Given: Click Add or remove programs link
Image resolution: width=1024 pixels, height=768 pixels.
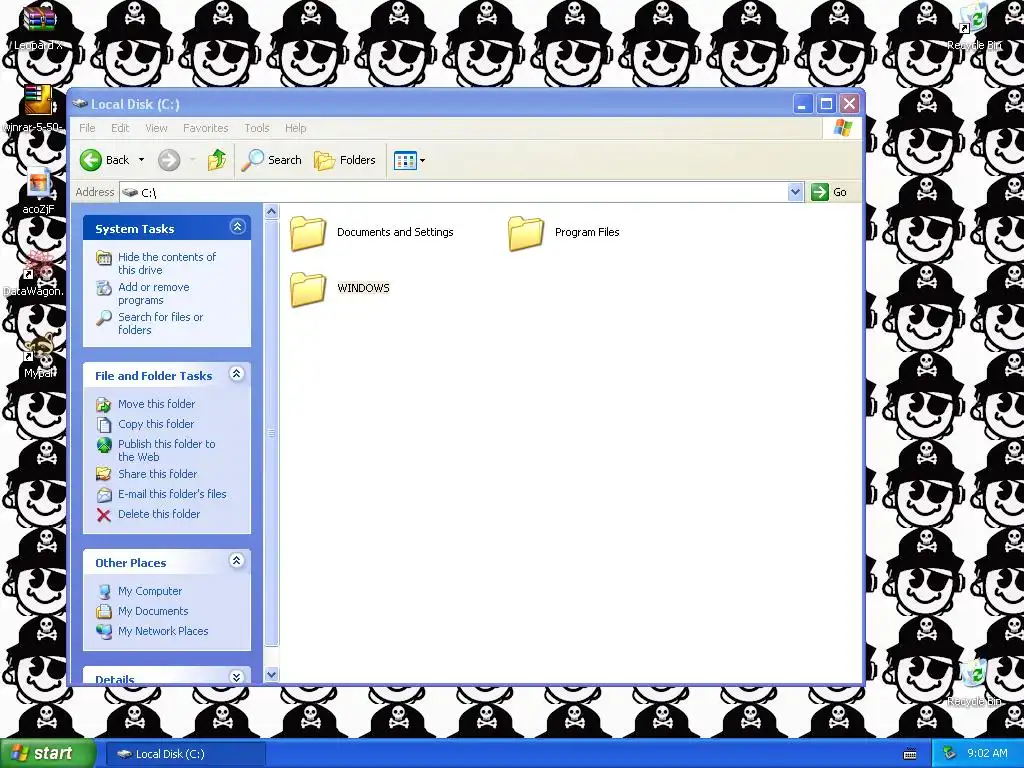Looking at the screenshot, I should point(153,294).
